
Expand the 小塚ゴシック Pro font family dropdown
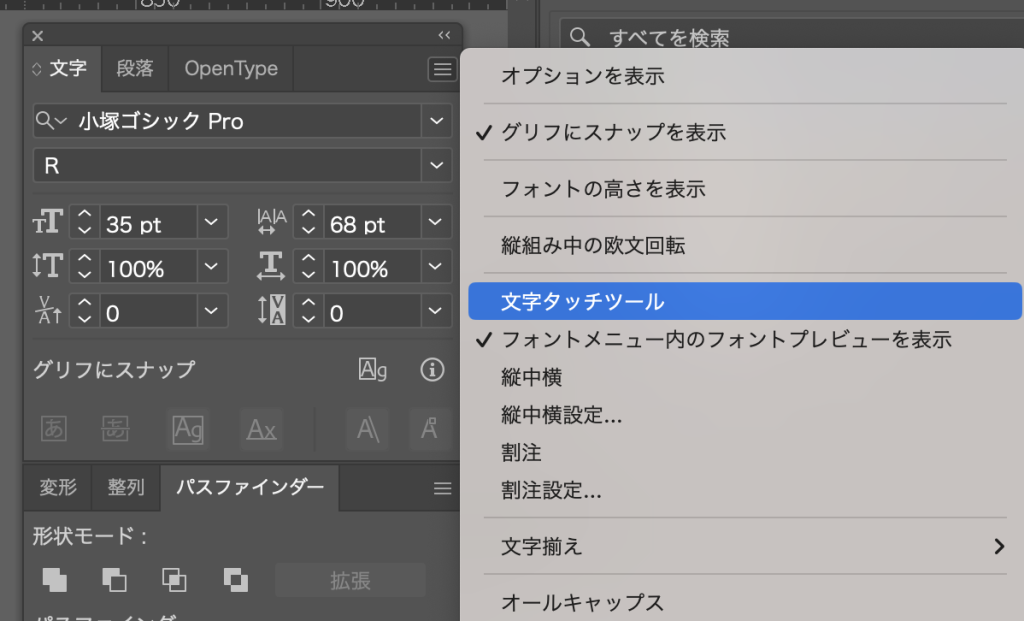tap(436, 121)
